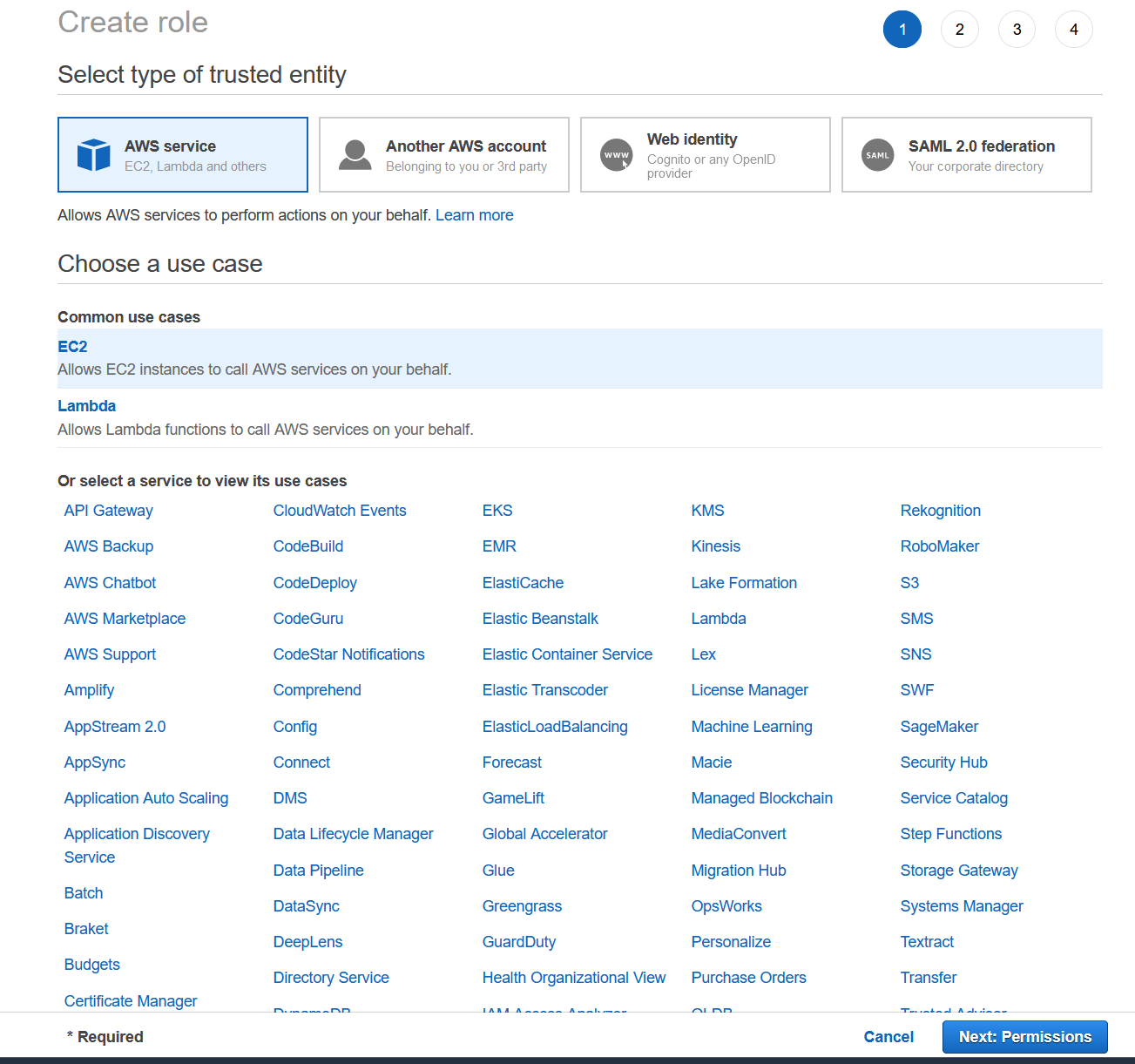This screenshot has height=1064, width=1135.
Task: Select the Kinesis service
Action: 716,546
